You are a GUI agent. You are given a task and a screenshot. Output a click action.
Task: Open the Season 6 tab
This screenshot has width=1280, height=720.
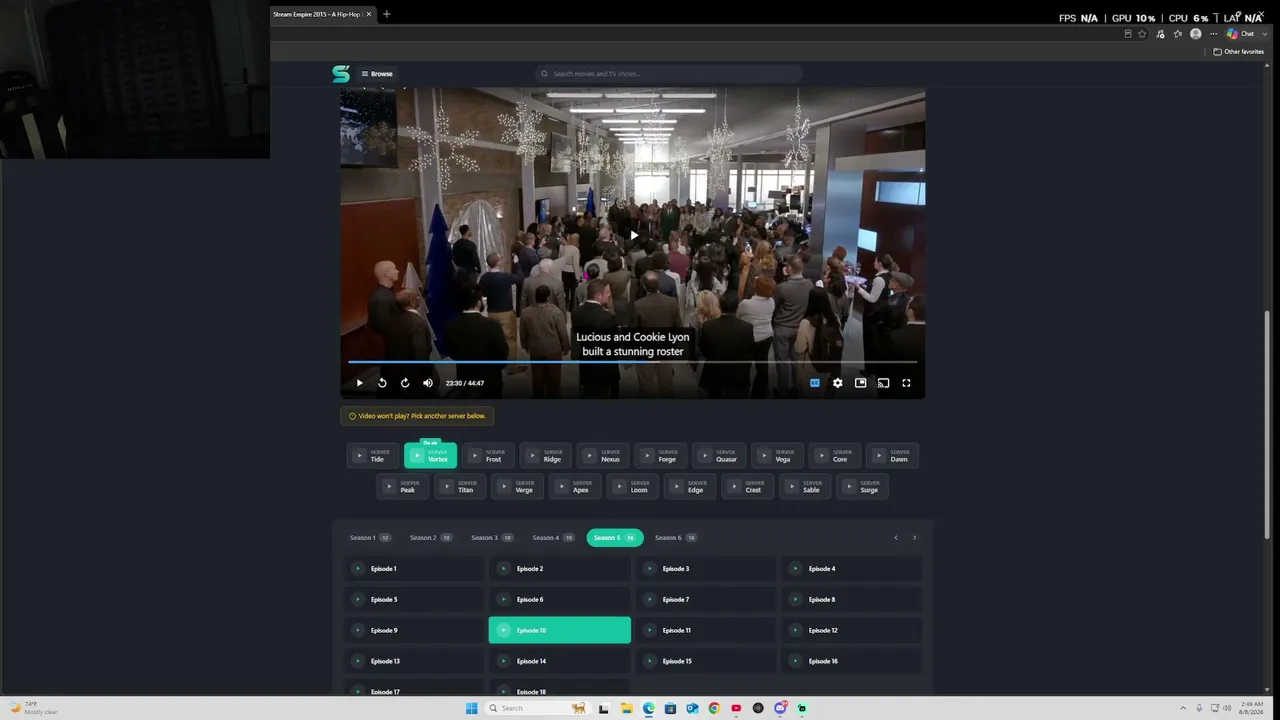click(676, 538)
